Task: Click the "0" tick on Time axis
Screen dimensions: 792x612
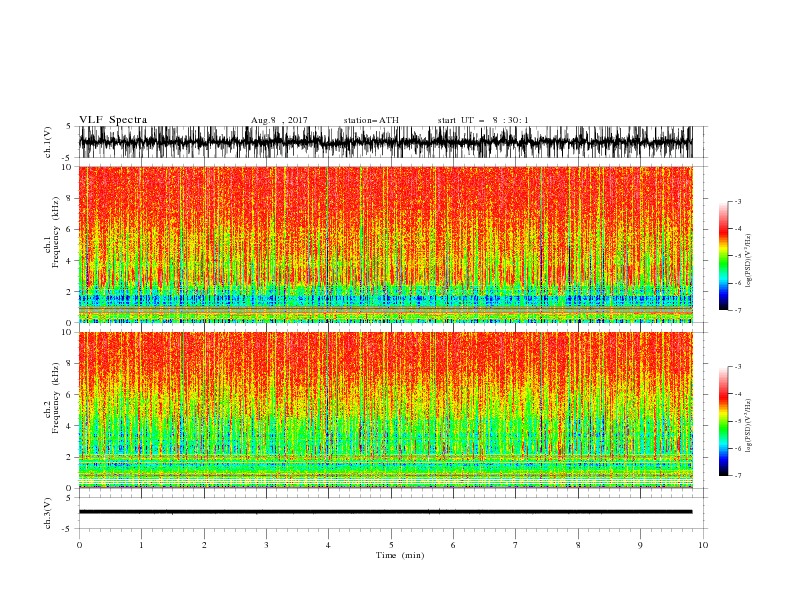Action: coord(79,545)
